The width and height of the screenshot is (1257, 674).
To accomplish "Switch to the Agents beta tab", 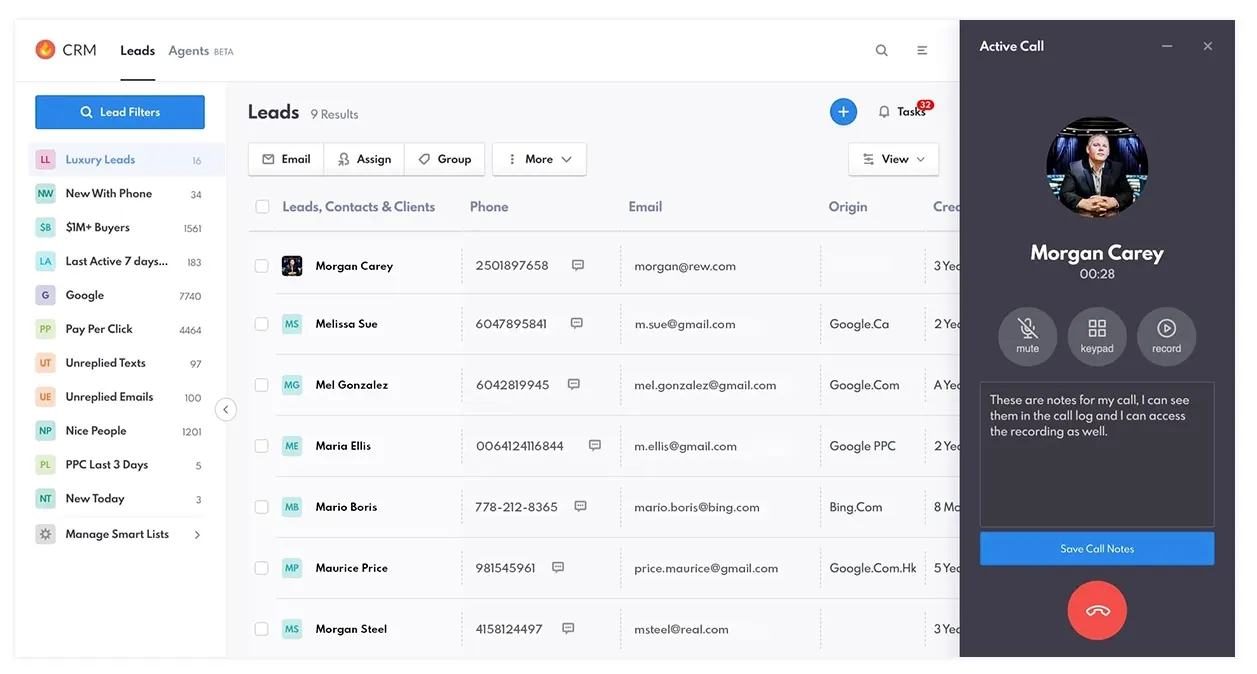I will (x=200, y=51).
